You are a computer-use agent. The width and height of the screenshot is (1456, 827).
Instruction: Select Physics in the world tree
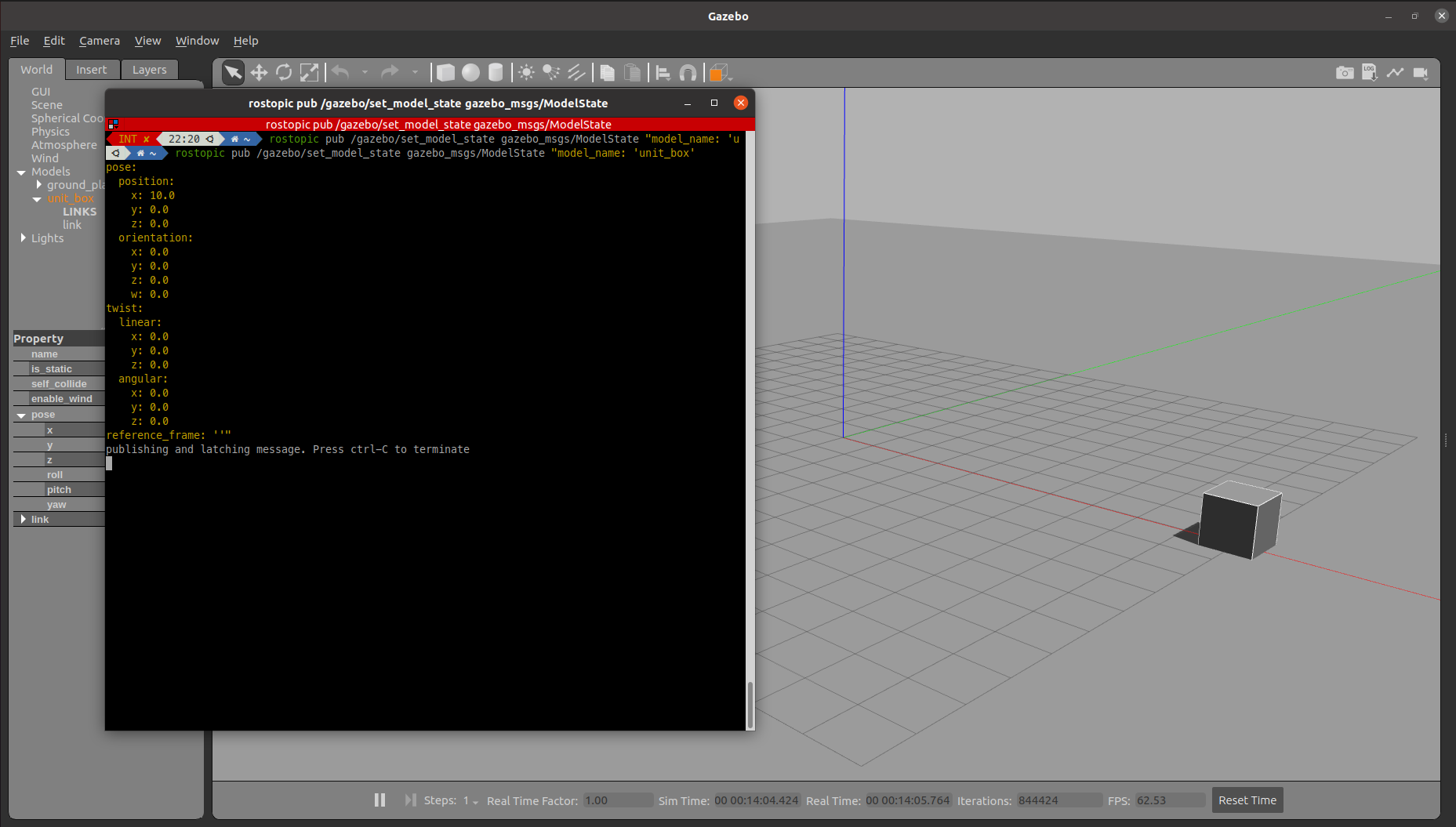coord(50,132)
